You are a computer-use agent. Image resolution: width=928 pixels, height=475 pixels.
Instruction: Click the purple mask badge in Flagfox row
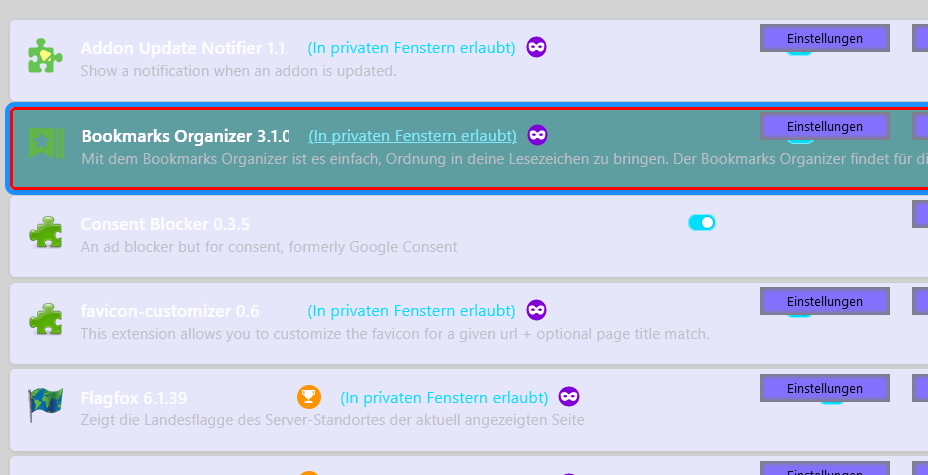569,397
